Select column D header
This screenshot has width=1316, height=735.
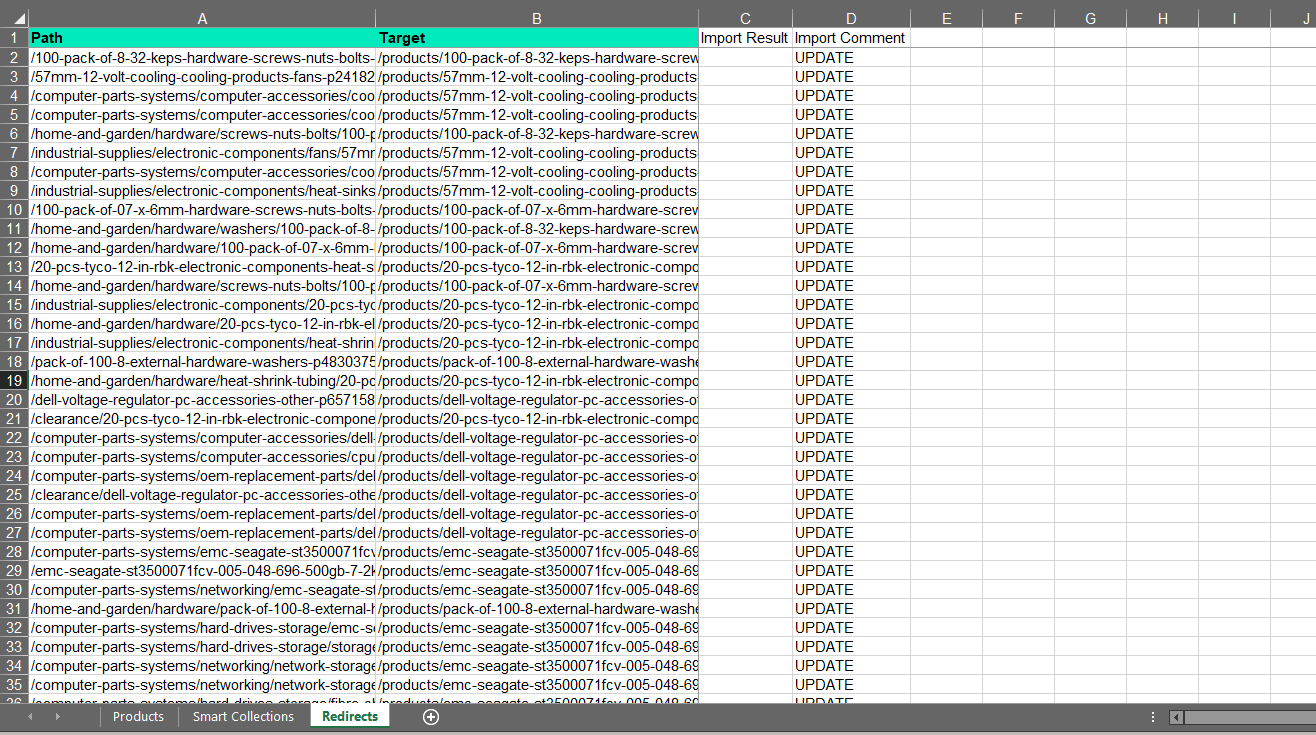point(851,18)
